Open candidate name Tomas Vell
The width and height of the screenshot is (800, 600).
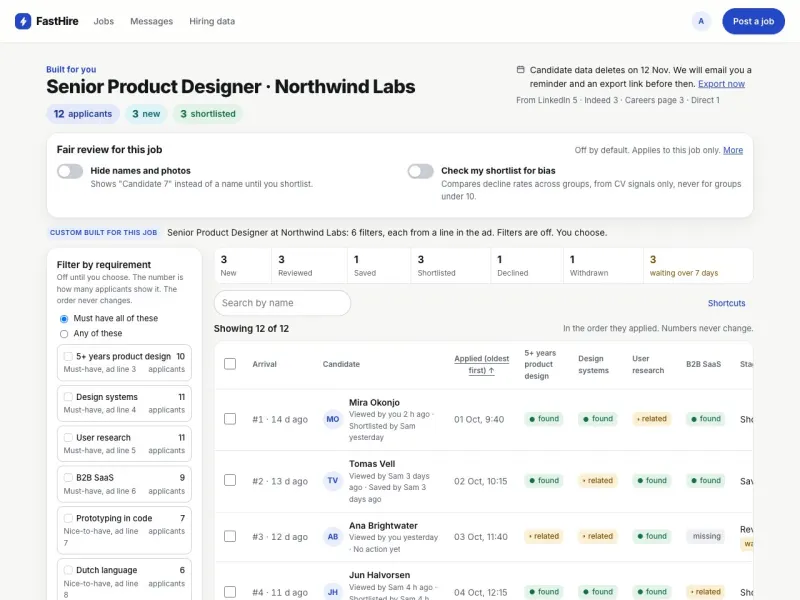click(x=372, y=464)
